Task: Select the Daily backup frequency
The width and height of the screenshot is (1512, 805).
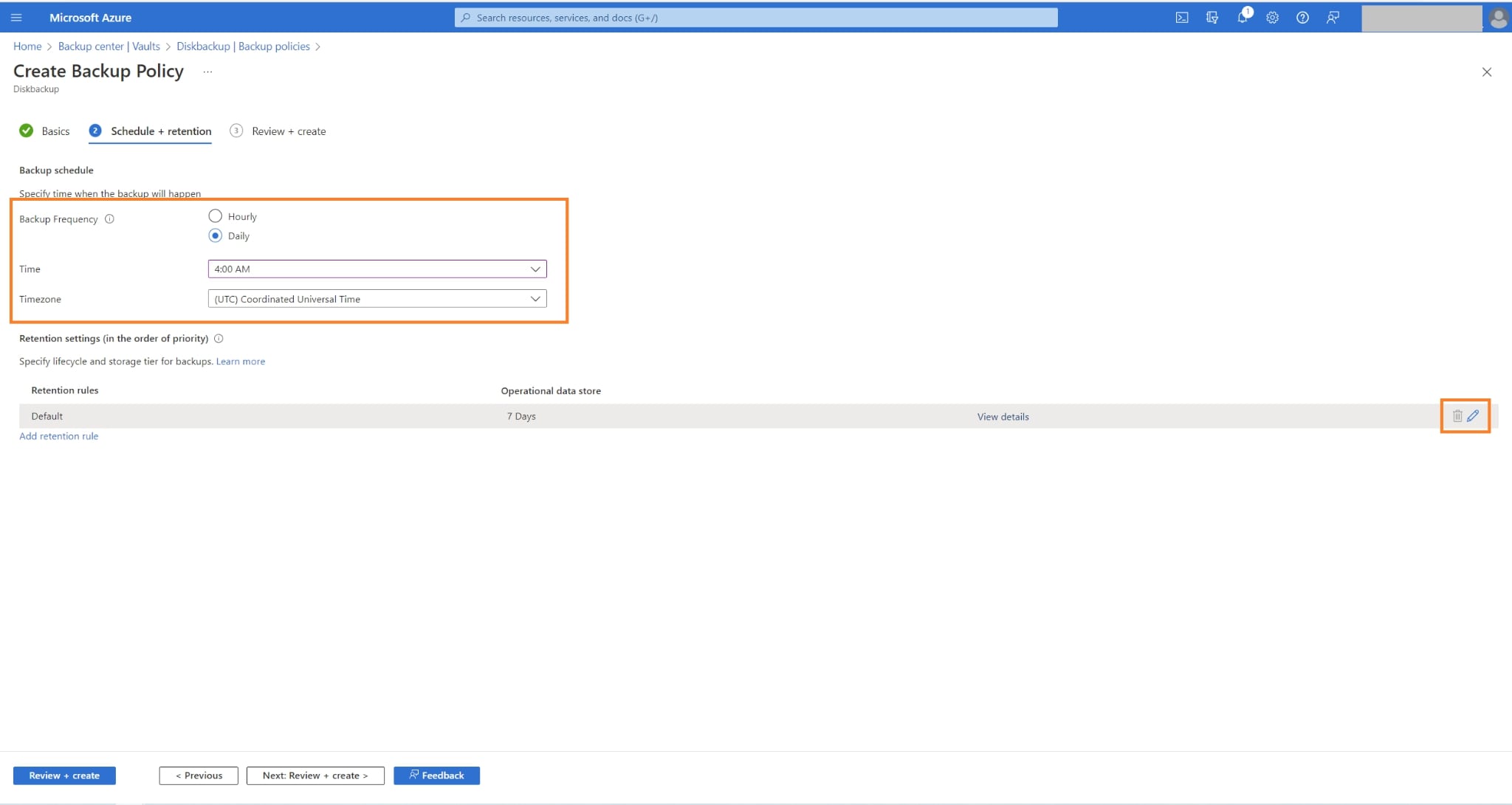Action: (215, 235)
